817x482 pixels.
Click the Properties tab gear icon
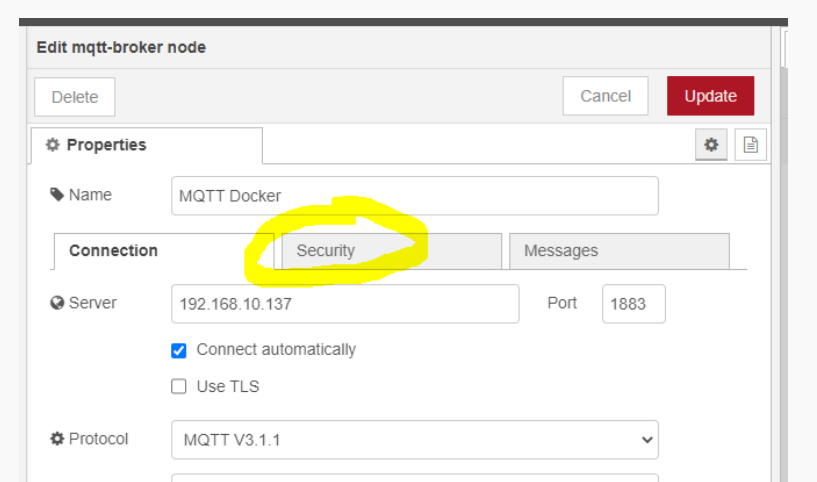pos(53,145)
